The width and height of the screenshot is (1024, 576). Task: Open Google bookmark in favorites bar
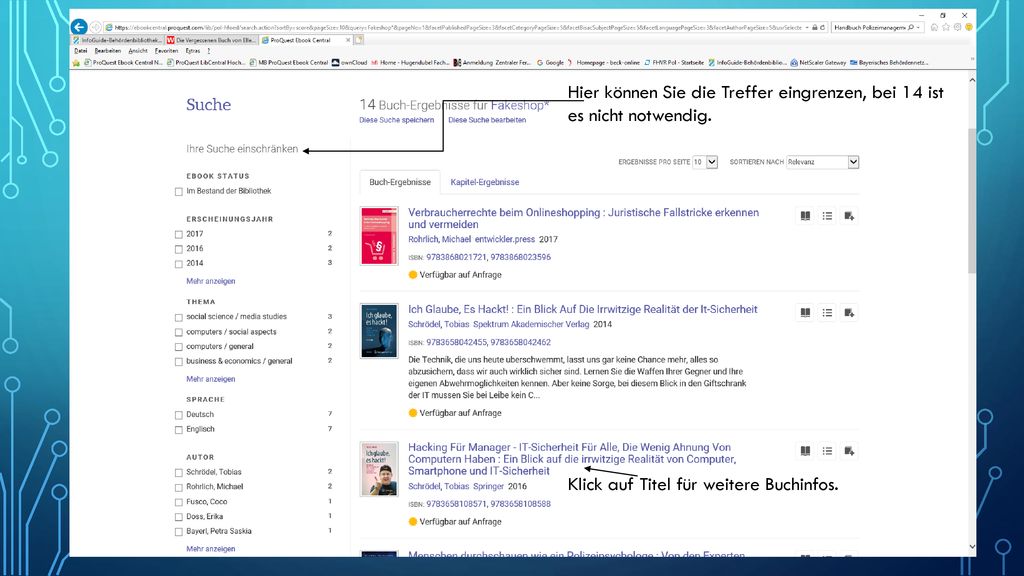[x=550, y=63]
